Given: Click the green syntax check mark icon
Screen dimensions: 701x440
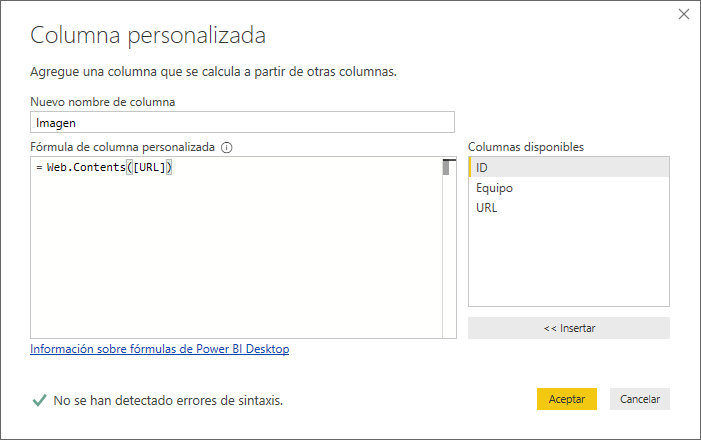Looking at the screenshot, I should tap(39, 400).
